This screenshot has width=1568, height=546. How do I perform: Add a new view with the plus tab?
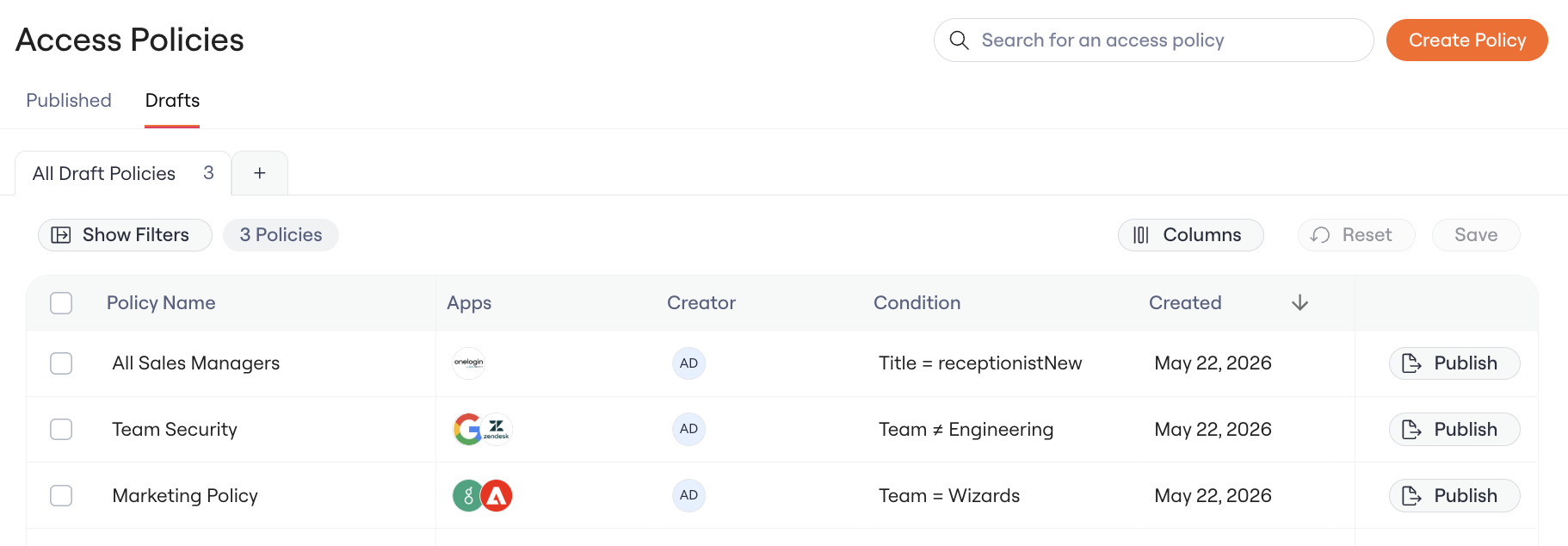[260, 173]
